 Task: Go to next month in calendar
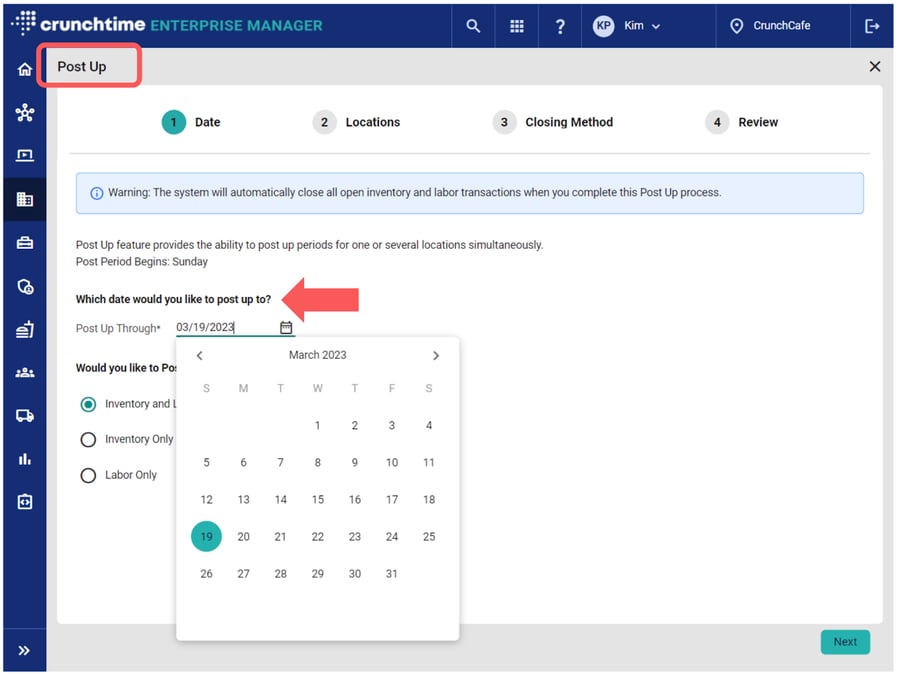(436, 355)
